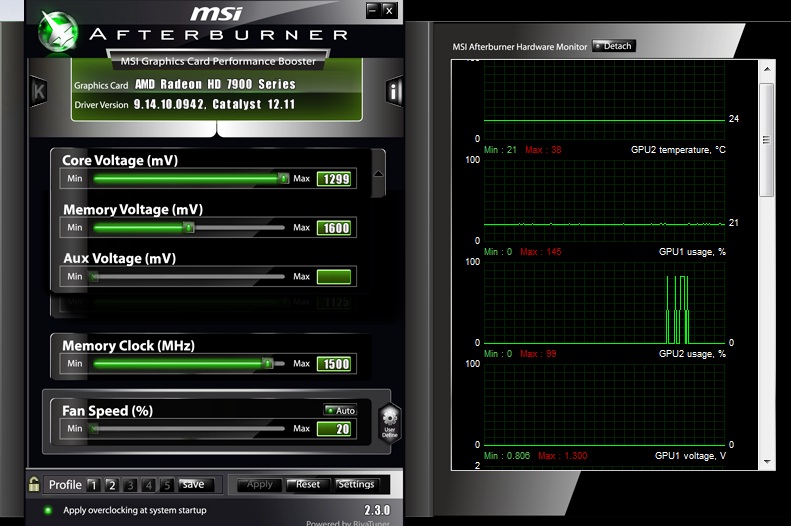Click the empty Aux Voltage value field

334,277
